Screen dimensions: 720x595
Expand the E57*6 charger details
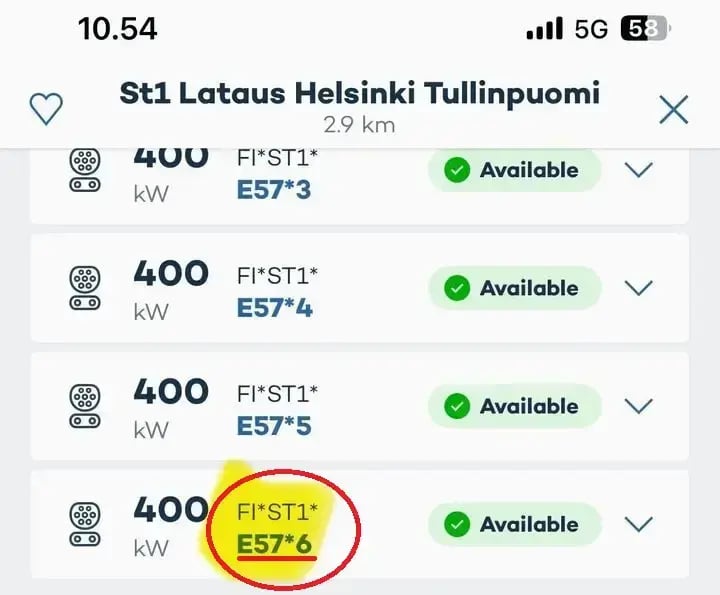pyautogui.click(x=638, y=524)
